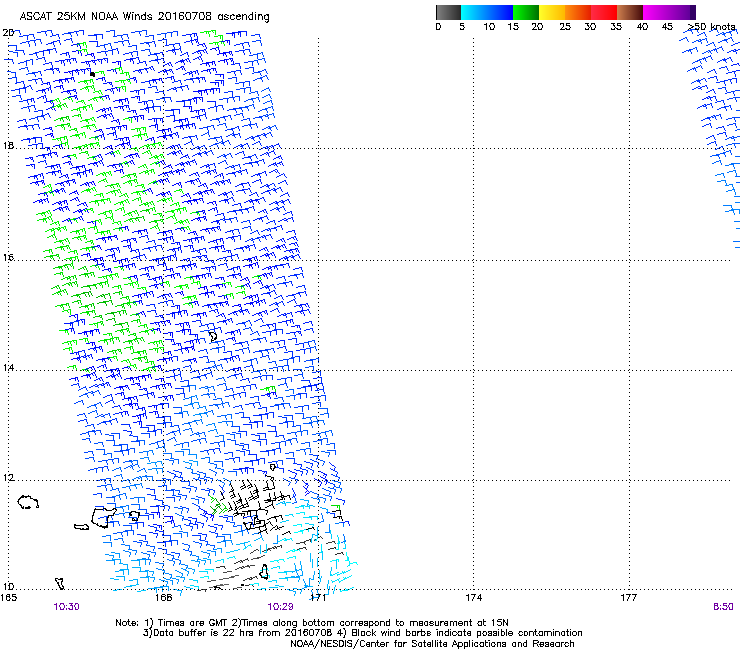The image size is (740, 650).
Task: Click the longitude label "177"
Action: coord(629,598)
